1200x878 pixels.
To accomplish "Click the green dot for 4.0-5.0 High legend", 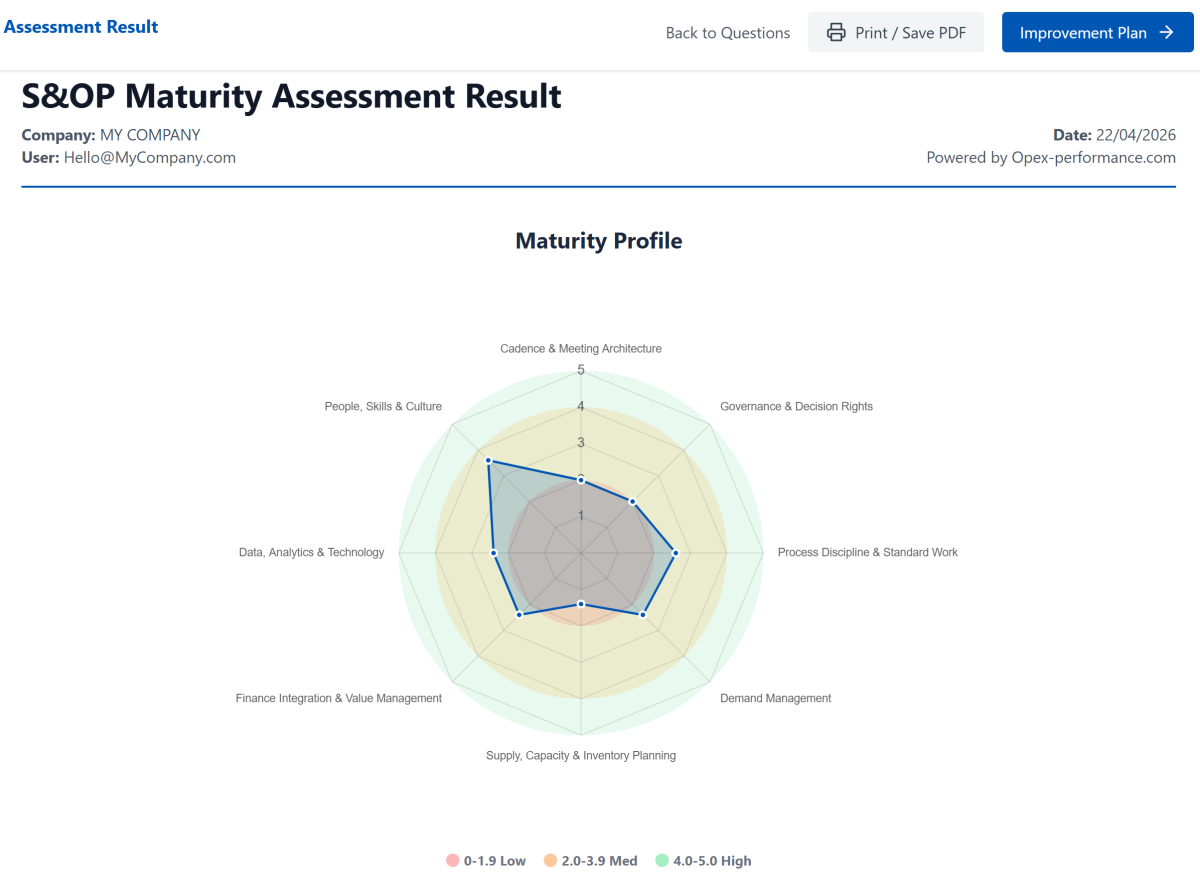I will tap(661, 860).
